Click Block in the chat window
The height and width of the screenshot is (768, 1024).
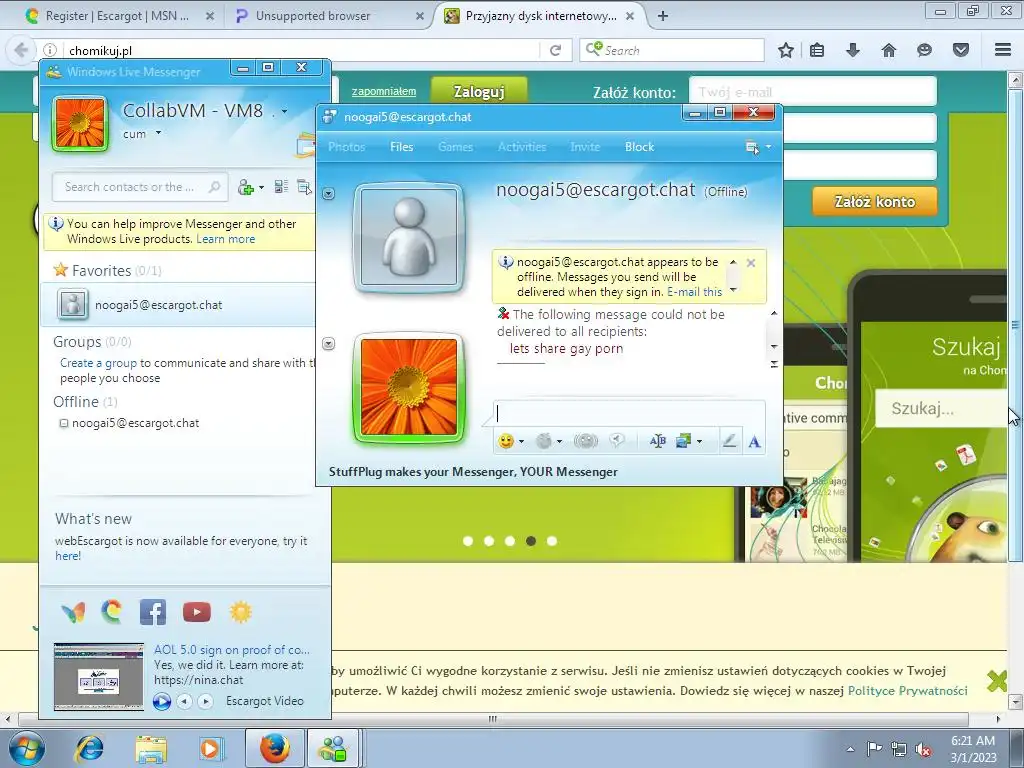click(x=639, y=147)
